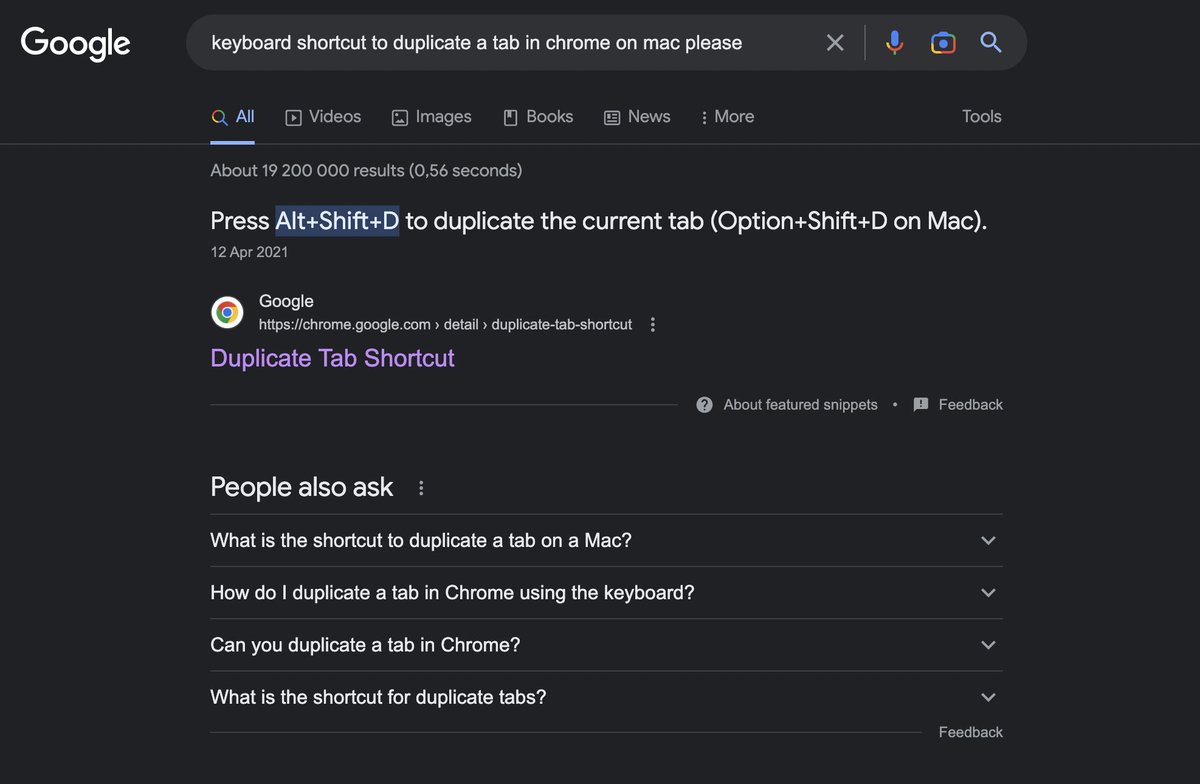
Task: Click About featured snippets question icon
Action: 705,405
